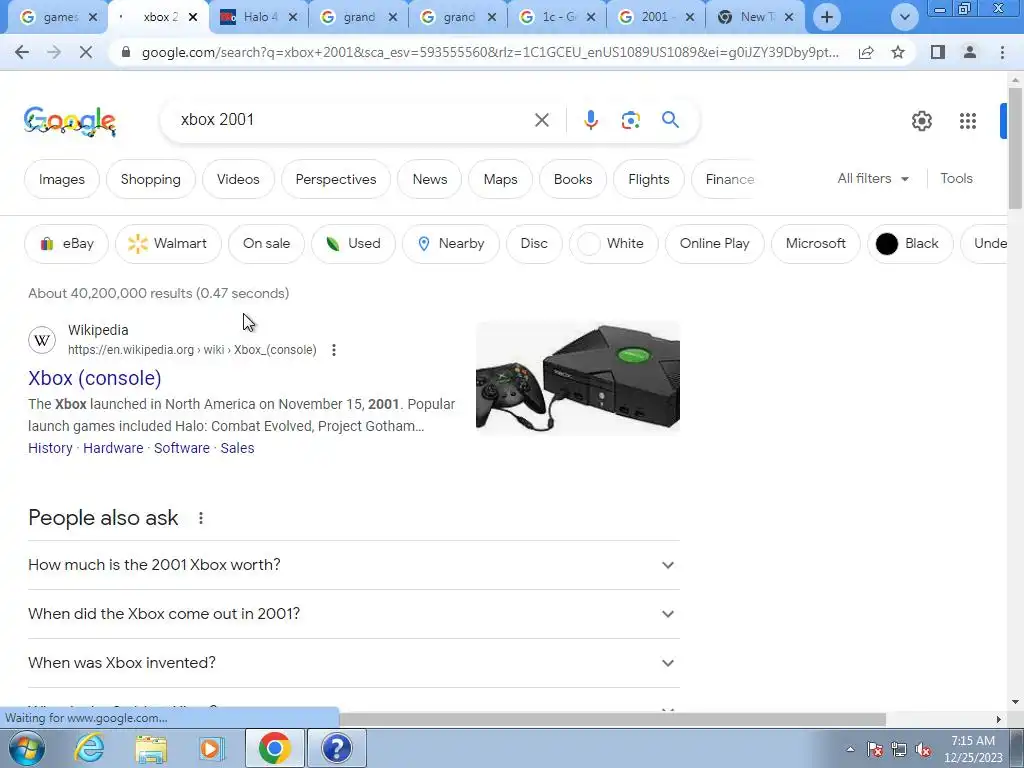Viewport: 1024px width, 768px height.
Task: Select the Books search filter
Action: coord(573,179)
